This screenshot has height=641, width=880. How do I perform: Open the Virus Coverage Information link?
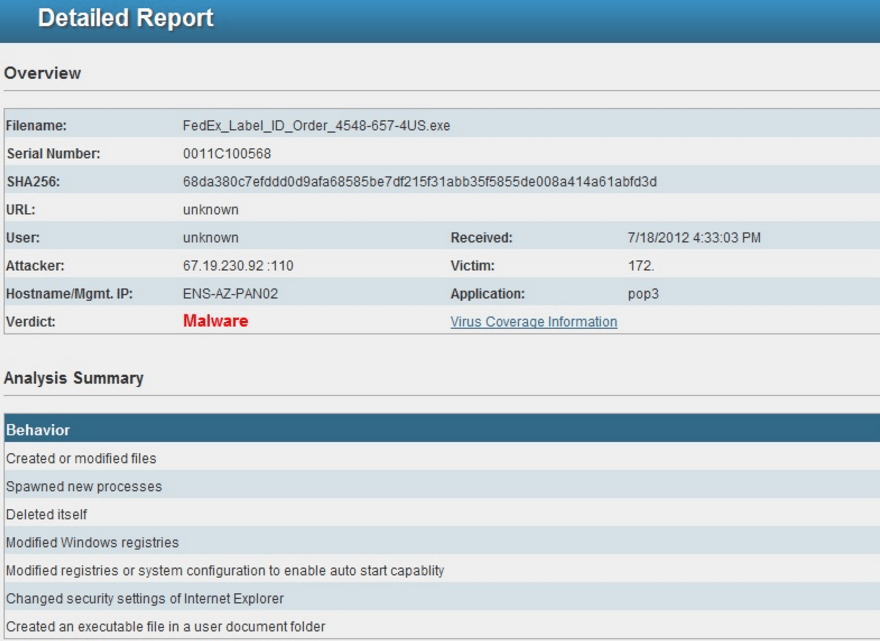tap(534, 322)
